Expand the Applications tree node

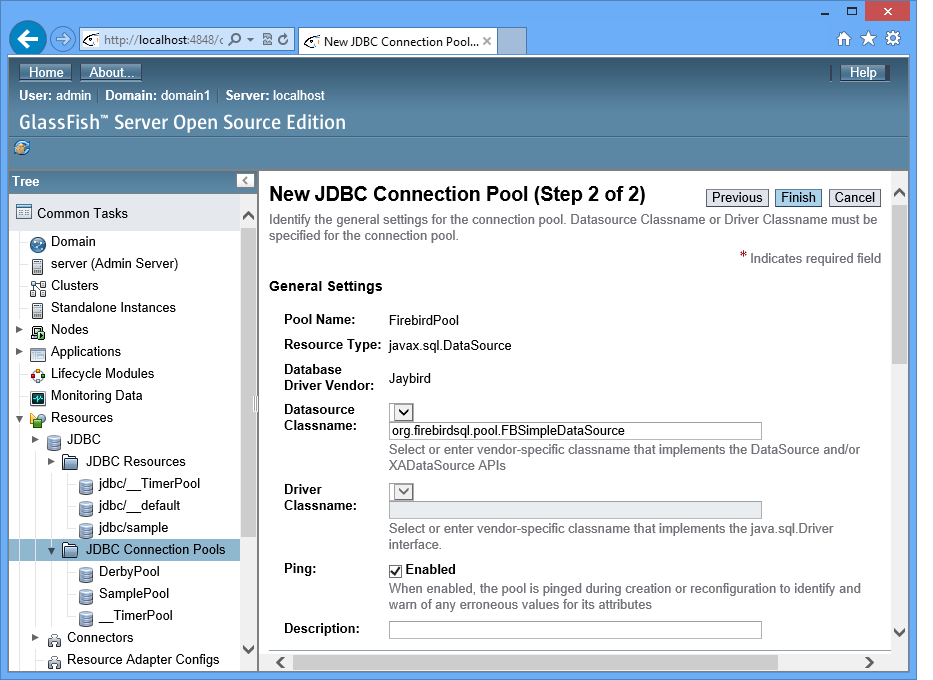tap(19, 351)
